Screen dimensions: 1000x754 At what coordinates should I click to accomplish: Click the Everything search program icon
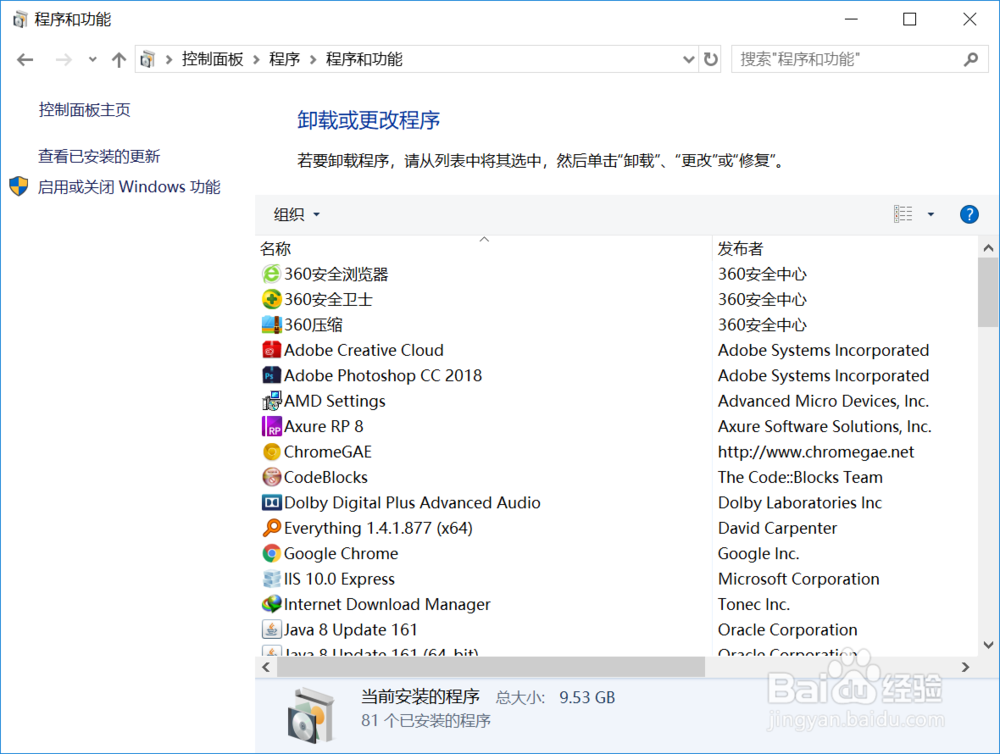pos(272,528)
